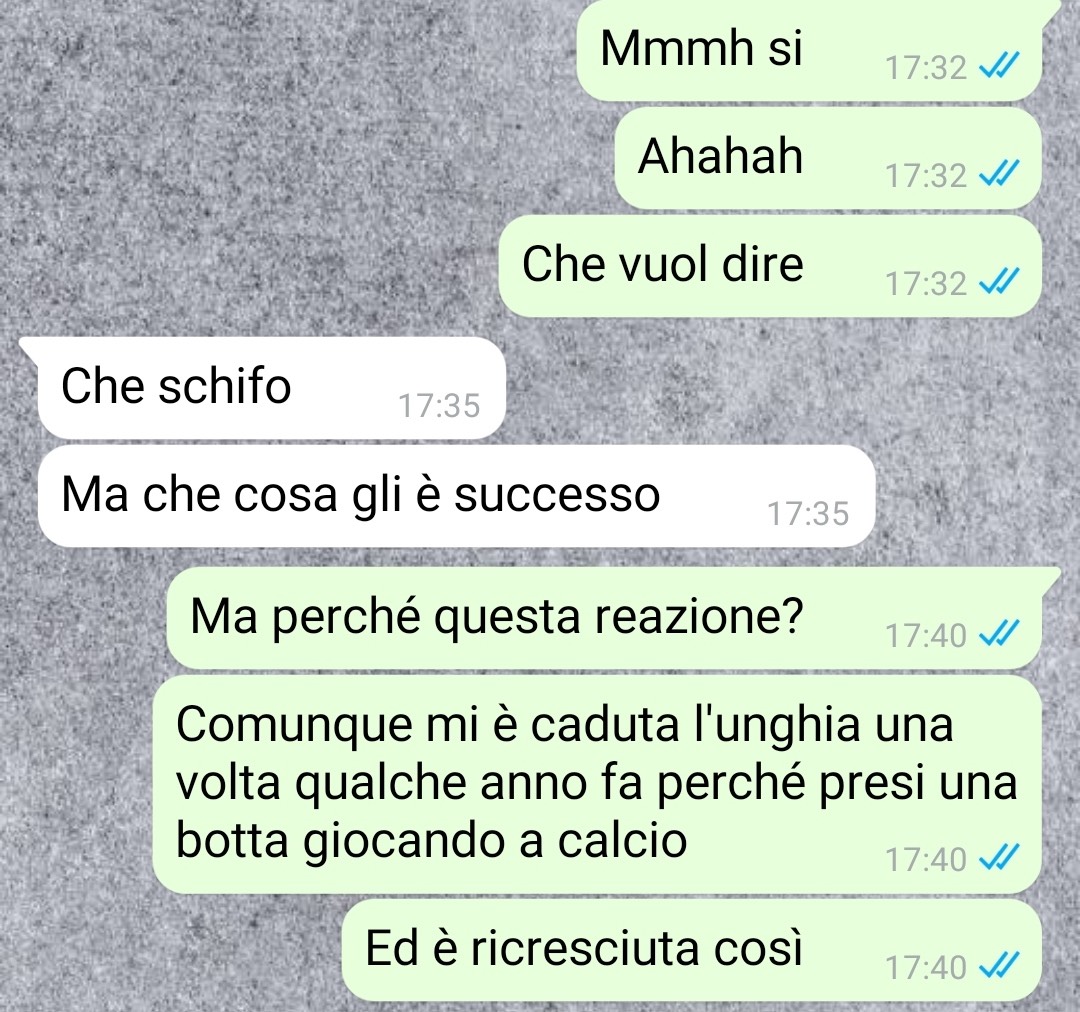
Task: Tap the double-check on the 'Comunque mi è caduta' message
Action: click(999, 858)
